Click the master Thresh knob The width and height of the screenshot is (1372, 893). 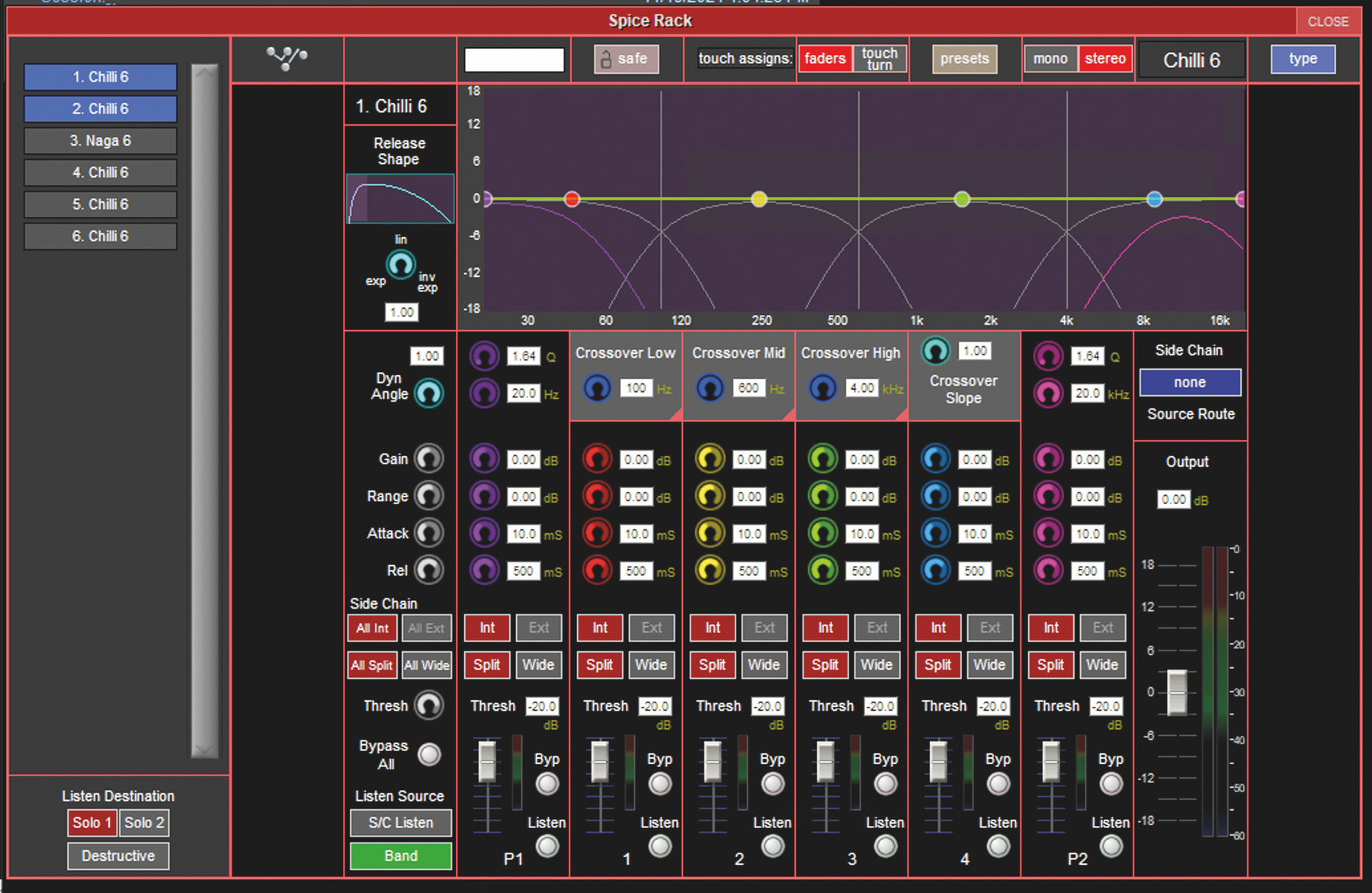coord(429,705)
